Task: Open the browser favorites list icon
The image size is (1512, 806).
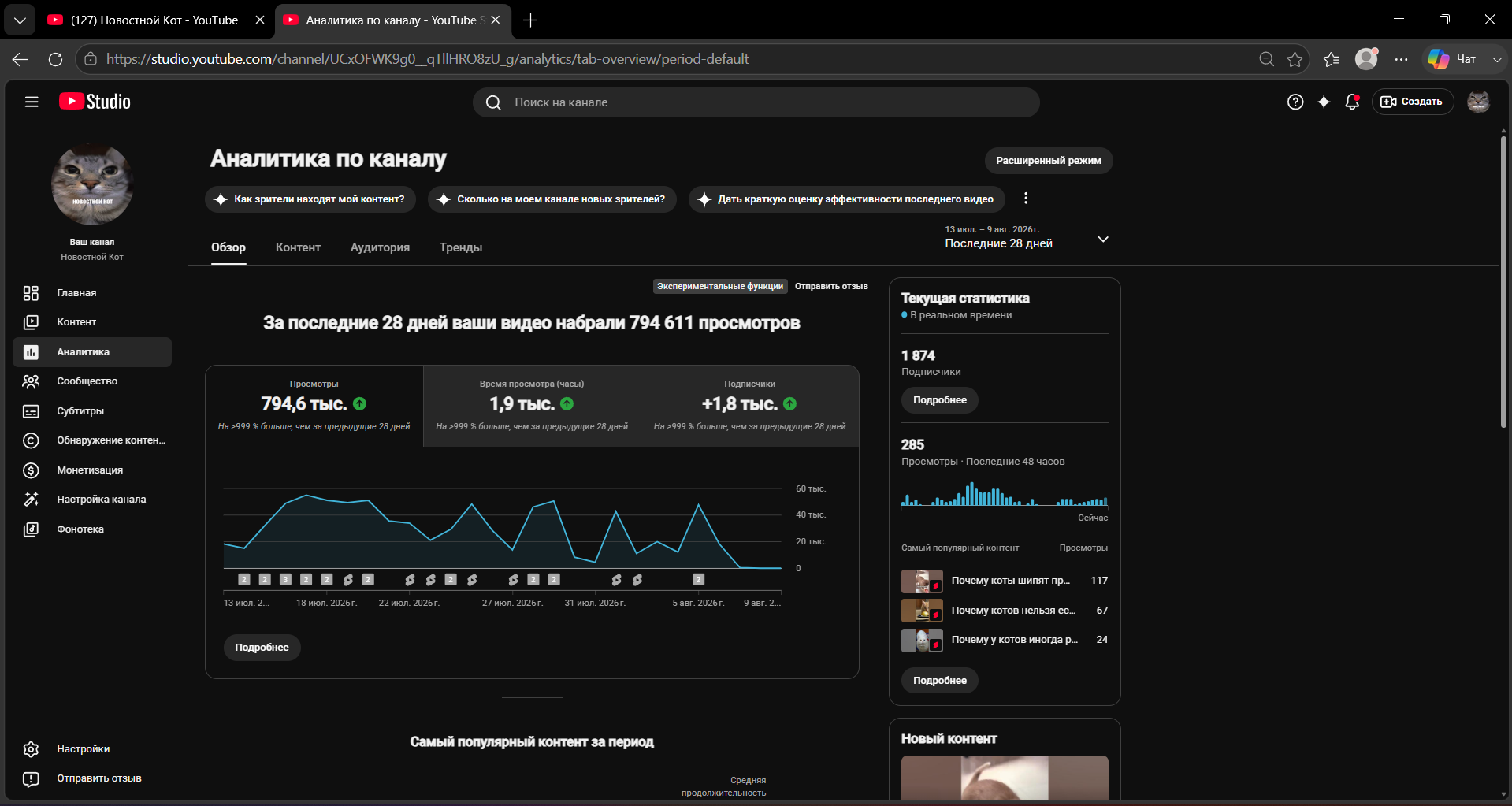Action: click(1331, 59)
